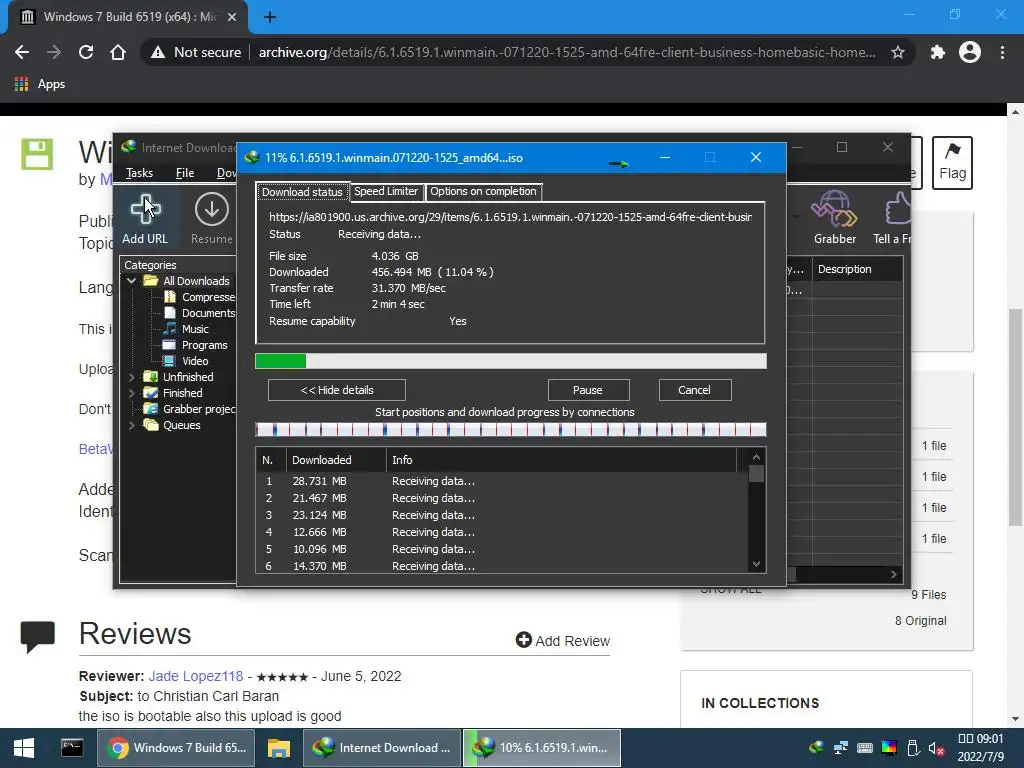Open the Chrome profile avatar icon
Viewport: 1024px width, 768px height.
pyautogui.click(x=970, y=52)
